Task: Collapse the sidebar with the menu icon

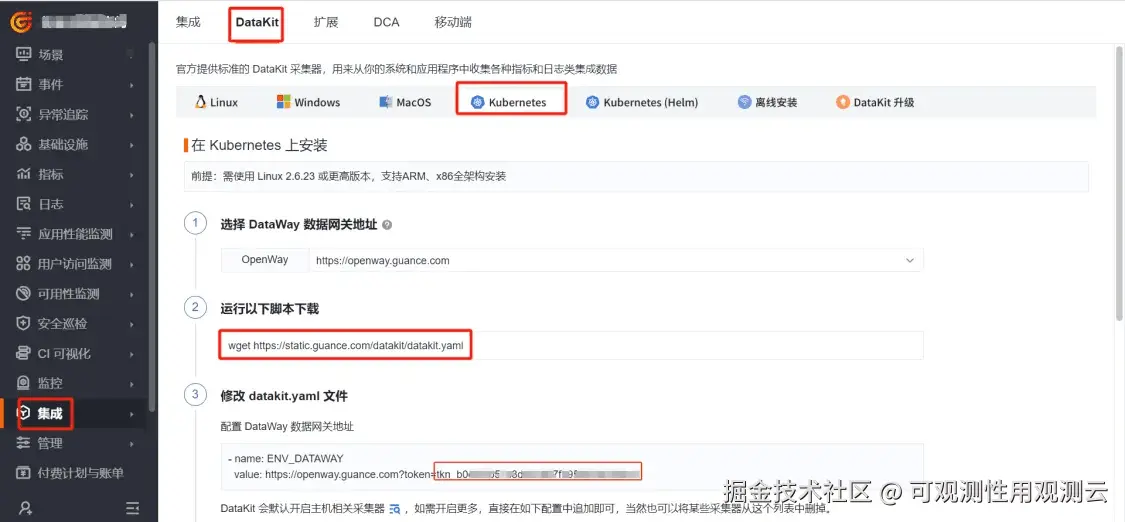Action: (133, 508)
